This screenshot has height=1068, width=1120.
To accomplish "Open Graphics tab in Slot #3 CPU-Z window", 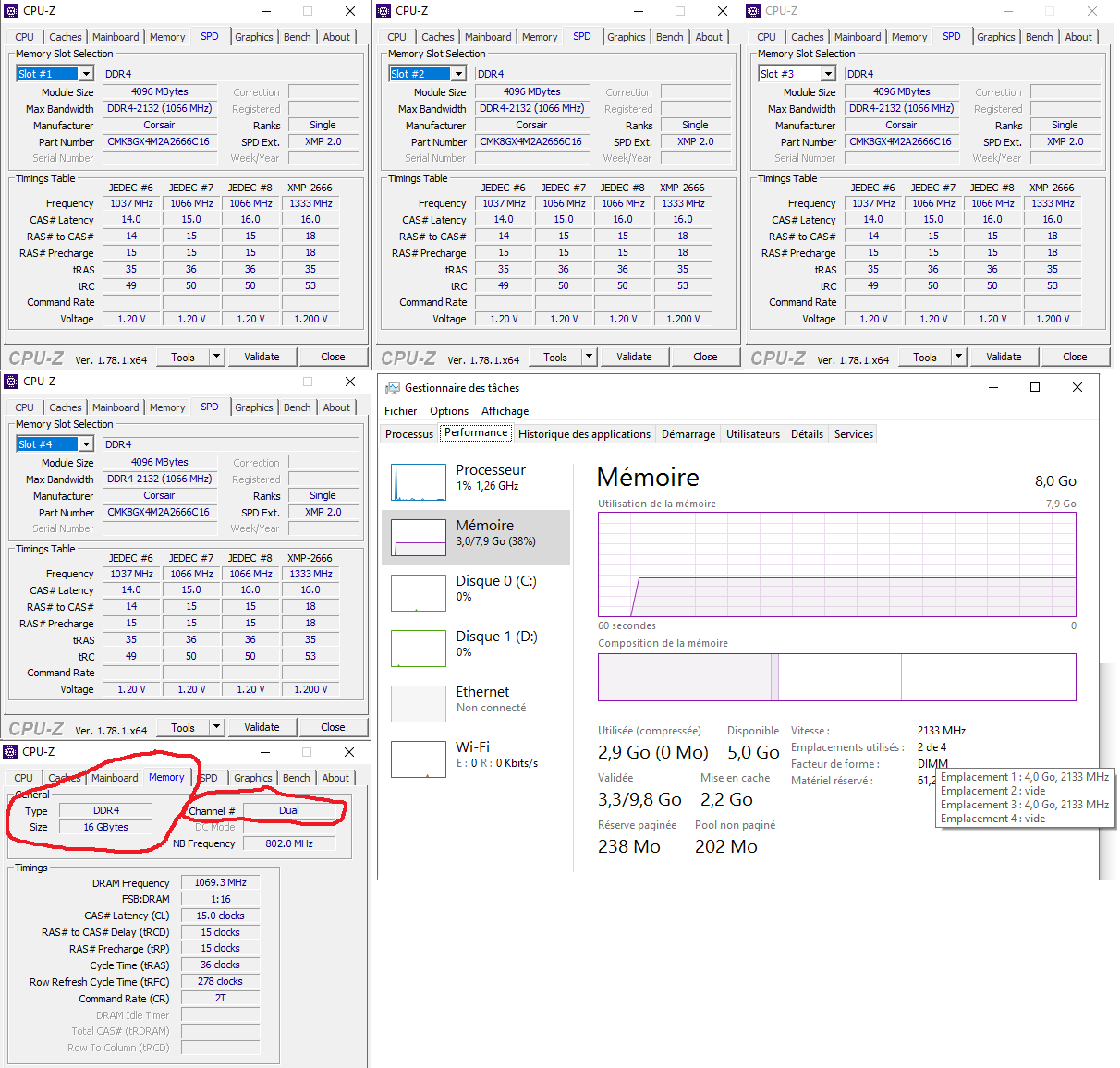I will (996, 37).
